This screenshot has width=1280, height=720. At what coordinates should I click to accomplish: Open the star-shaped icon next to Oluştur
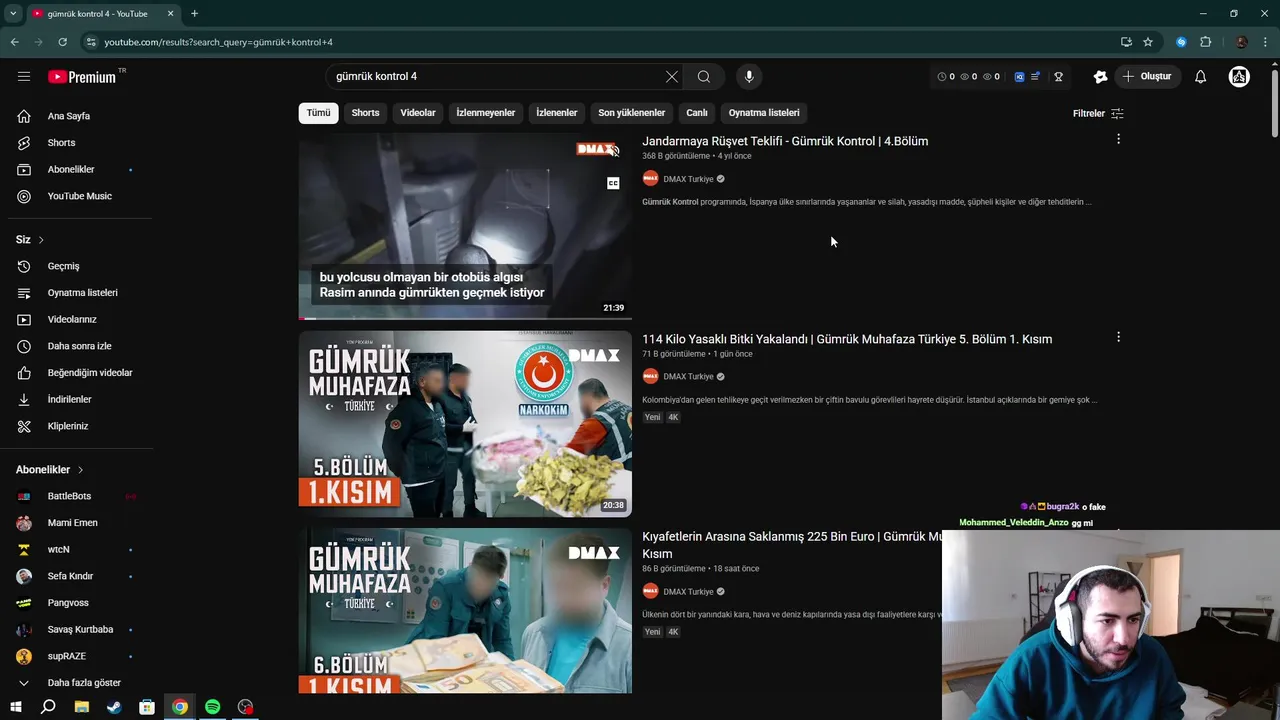[x=1100, y=76]
